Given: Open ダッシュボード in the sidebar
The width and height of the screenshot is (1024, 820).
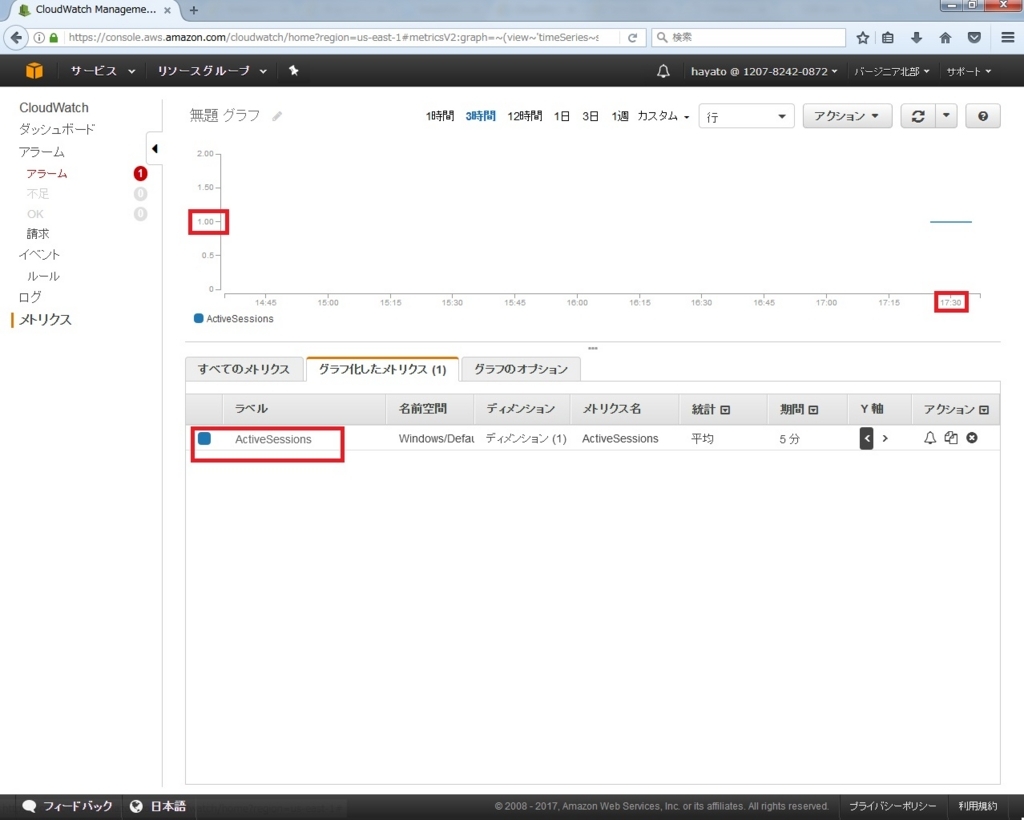Looking at the screenshot, I should (57, 129).
